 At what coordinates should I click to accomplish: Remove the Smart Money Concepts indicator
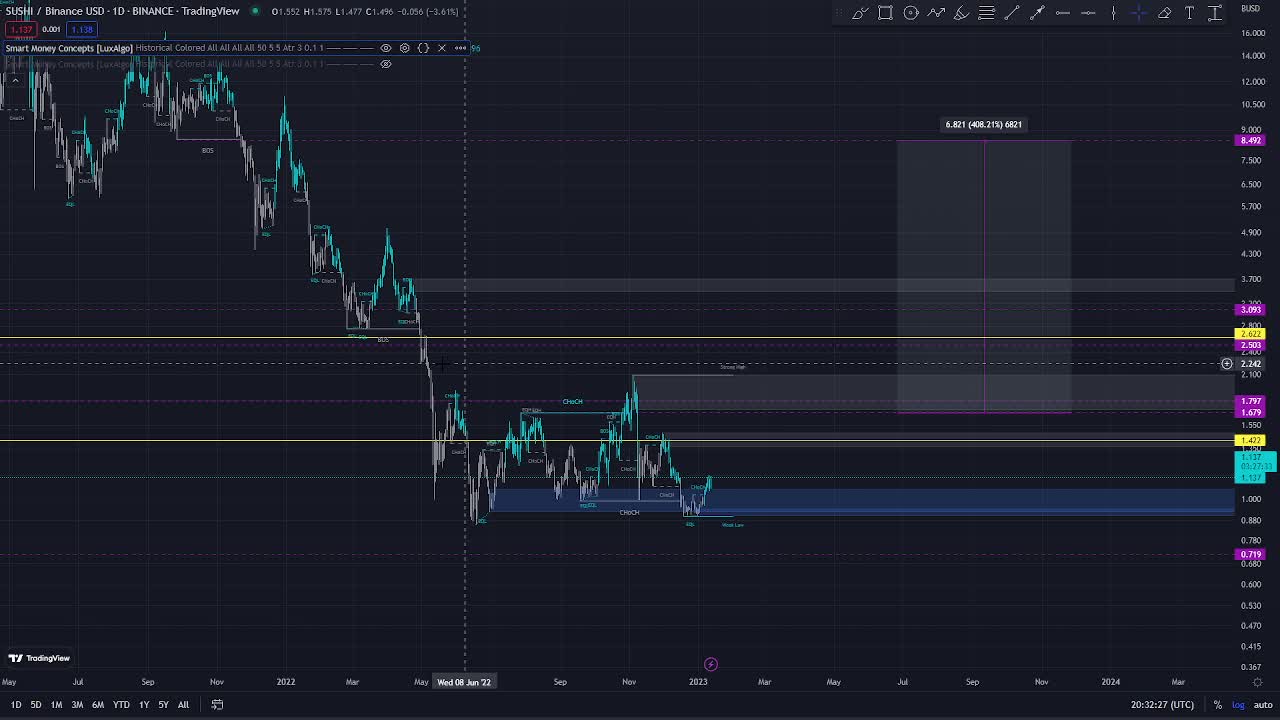[442, 48]
